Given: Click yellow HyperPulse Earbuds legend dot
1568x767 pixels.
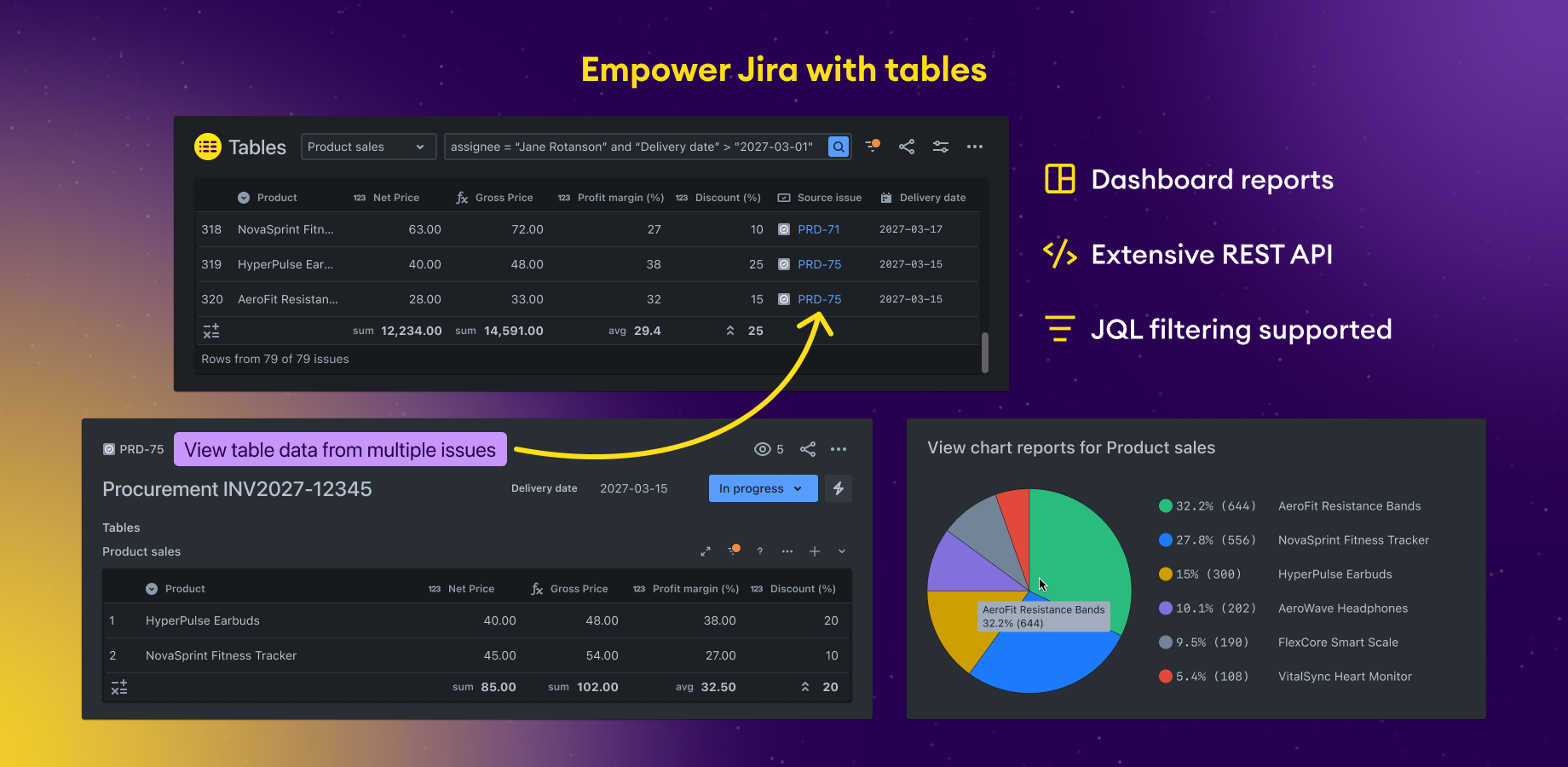Looking at the screenshot, I should [x=1166, y=574].
